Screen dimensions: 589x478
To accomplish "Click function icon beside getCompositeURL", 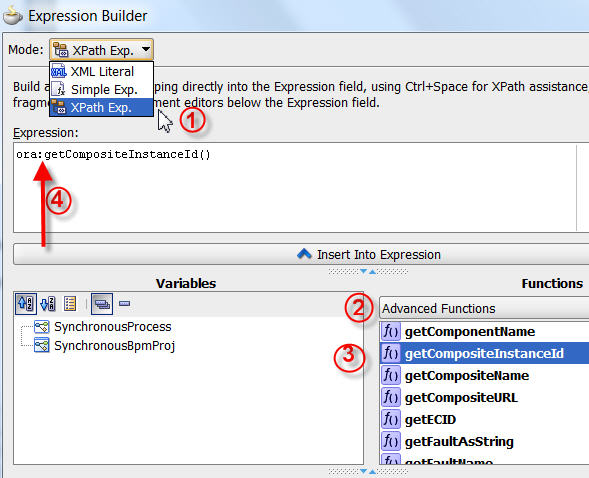I will click(391, 397).
